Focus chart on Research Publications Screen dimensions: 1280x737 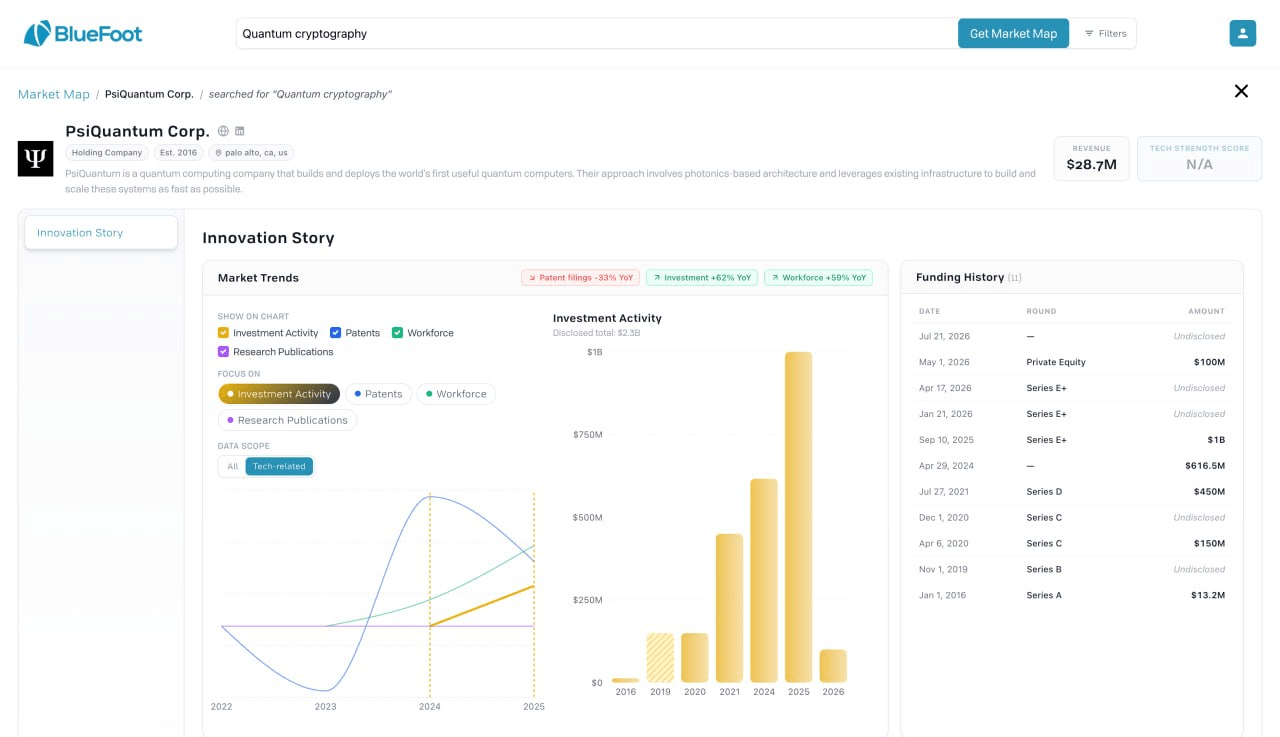coord(287,420)
